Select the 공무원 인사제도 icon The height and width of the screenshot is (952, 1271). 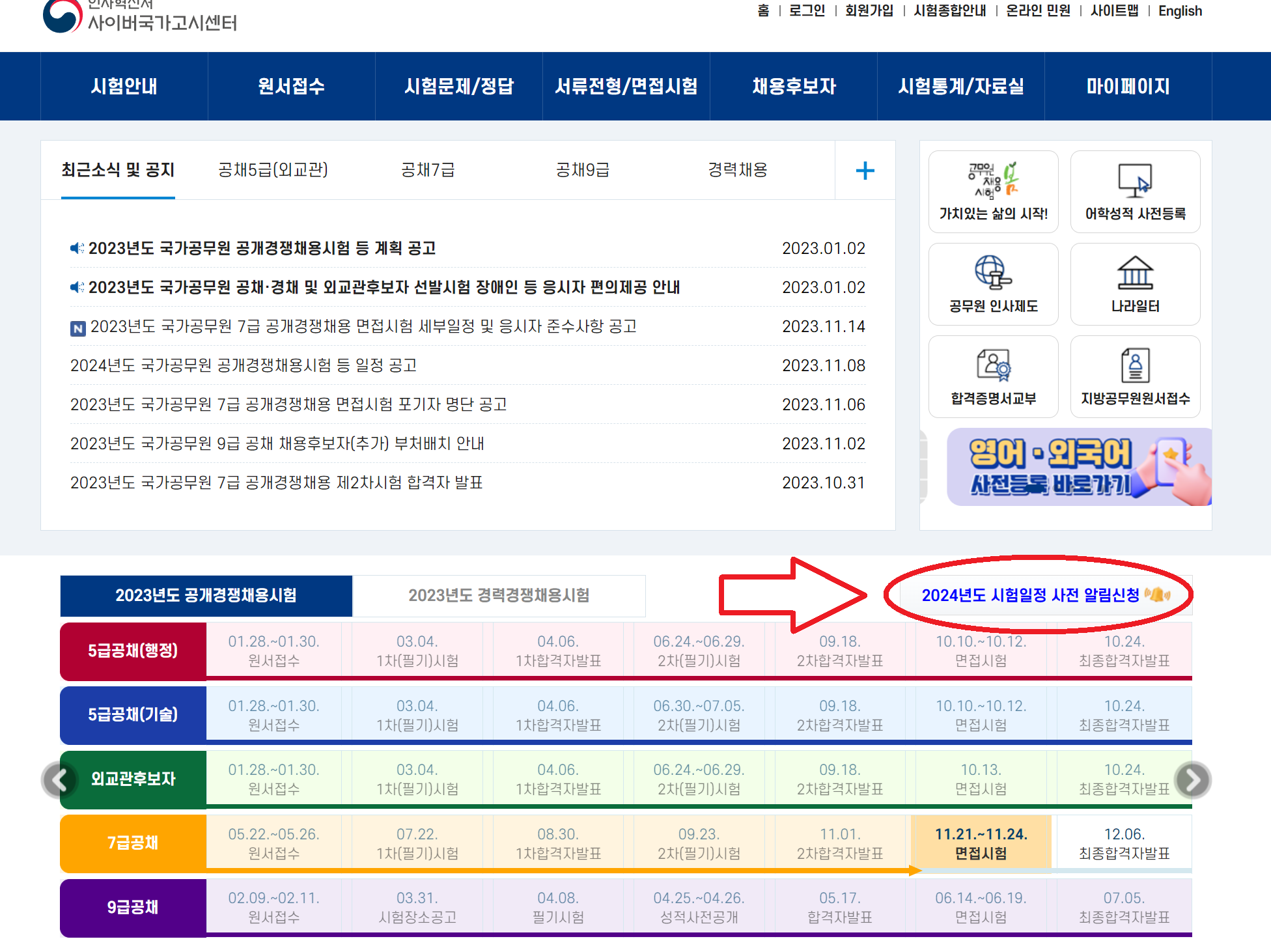tap(993, 283)
